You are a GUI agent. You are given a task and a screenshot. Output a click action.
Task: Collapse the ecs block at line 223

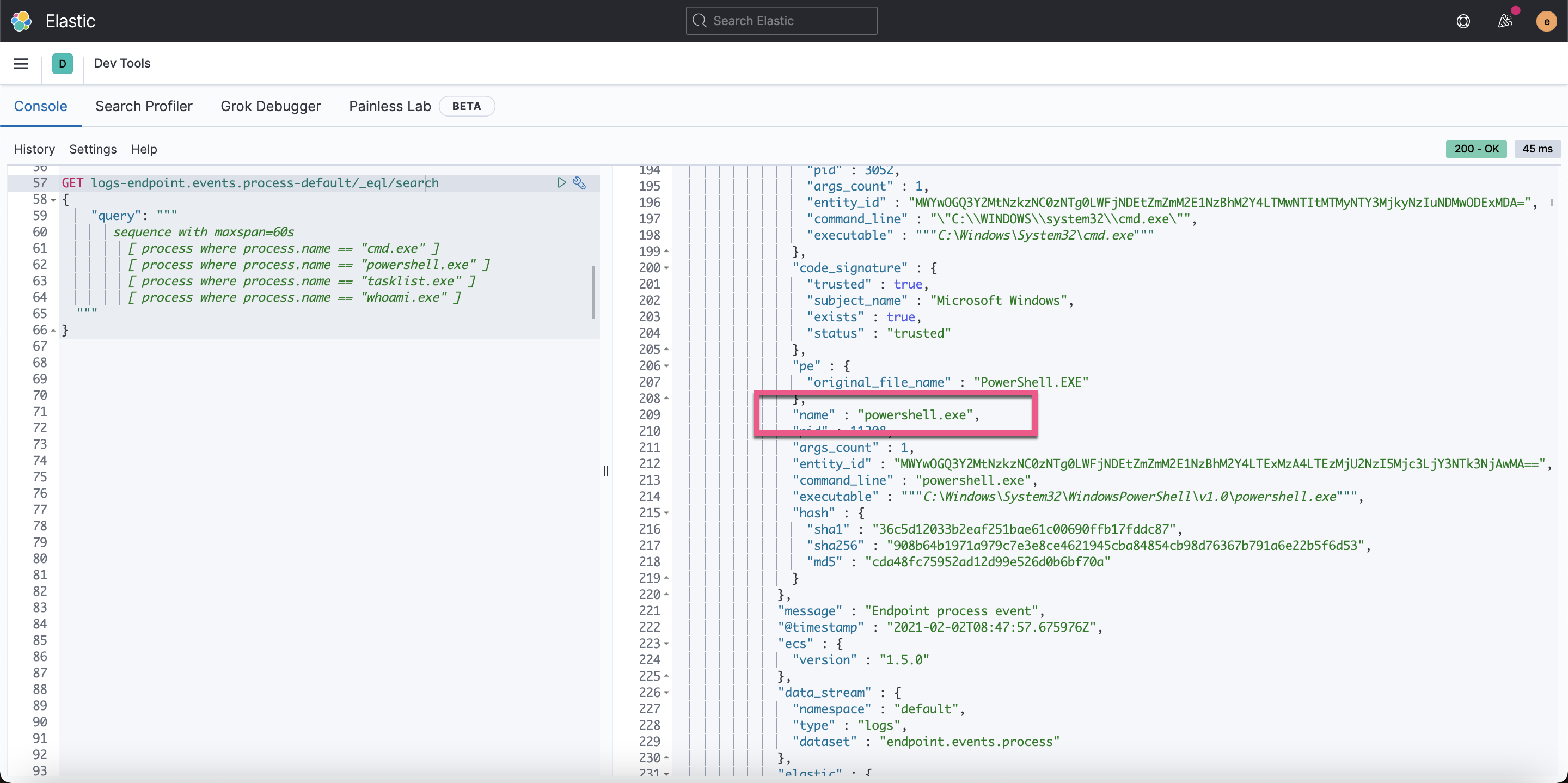(x=666, y=644)
